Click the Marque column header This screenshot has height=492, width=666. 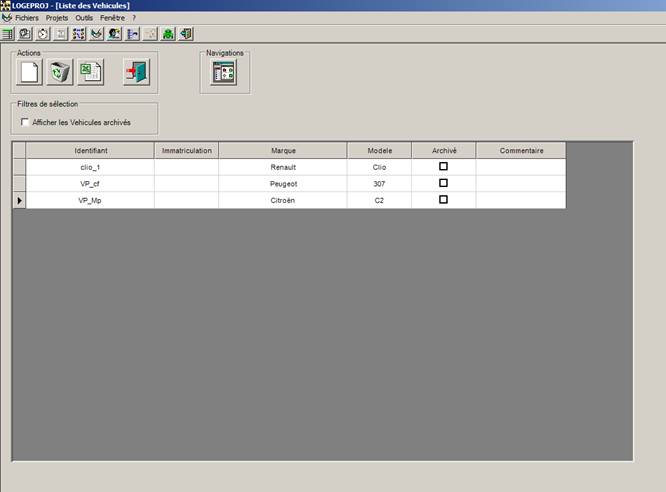click(x=283, y=151)
